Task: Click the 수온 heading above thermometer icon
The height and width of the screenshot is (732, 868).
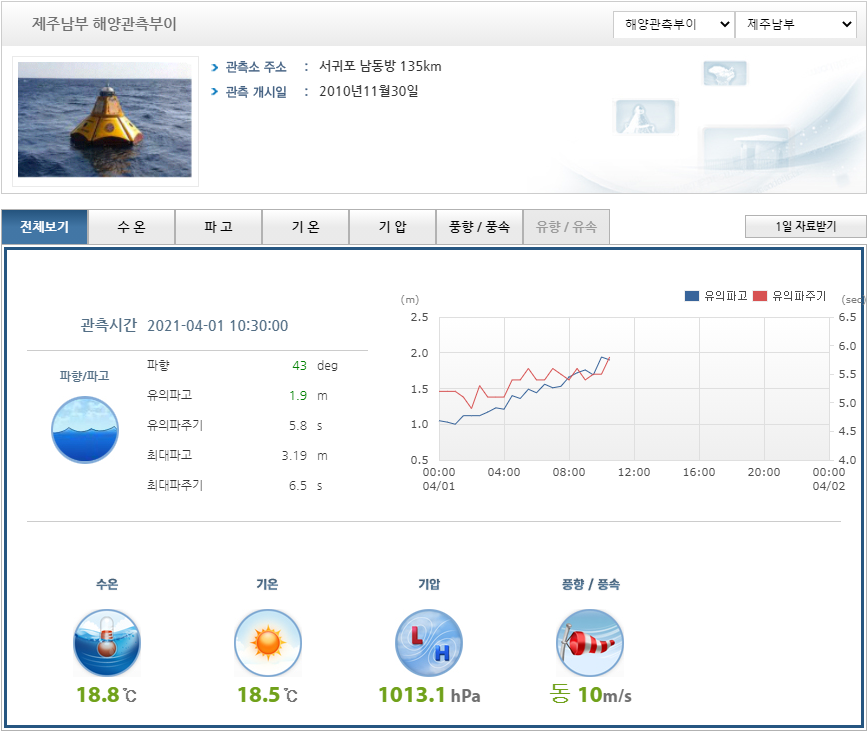Action: tap(107, 584)
